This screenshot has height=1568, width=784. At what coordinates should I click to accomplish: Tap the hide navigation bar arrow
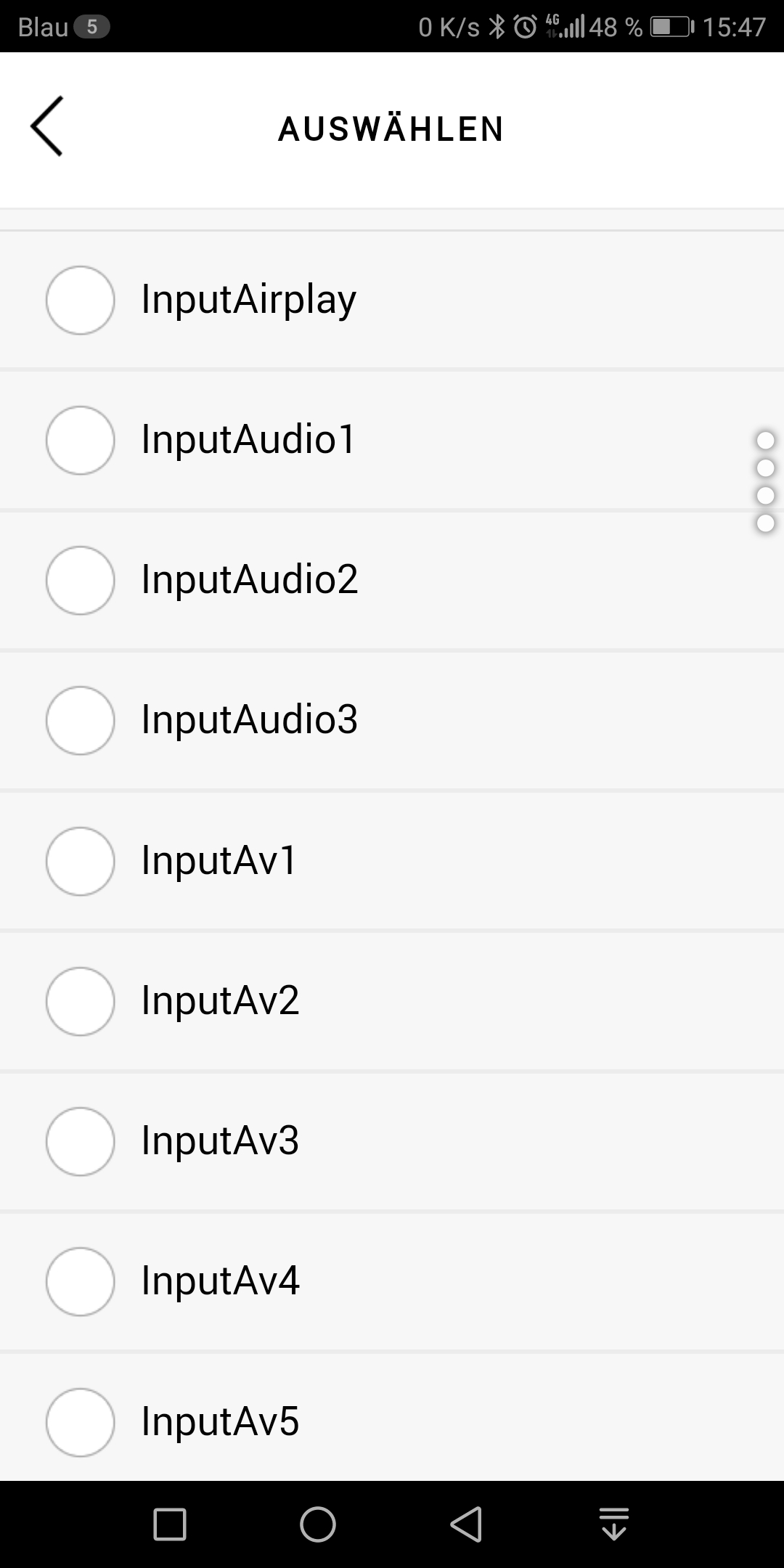click(x=614, y=1524)
